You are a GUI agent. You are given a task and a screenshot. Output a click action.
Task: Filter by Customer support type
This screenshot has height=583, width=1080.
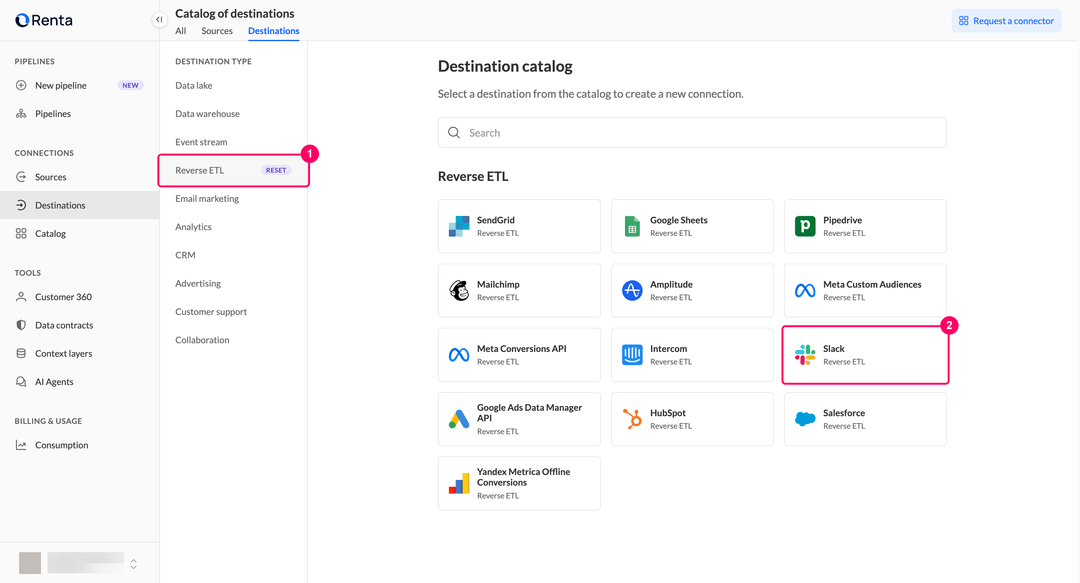pyautogui.click(x=211, y=311)
